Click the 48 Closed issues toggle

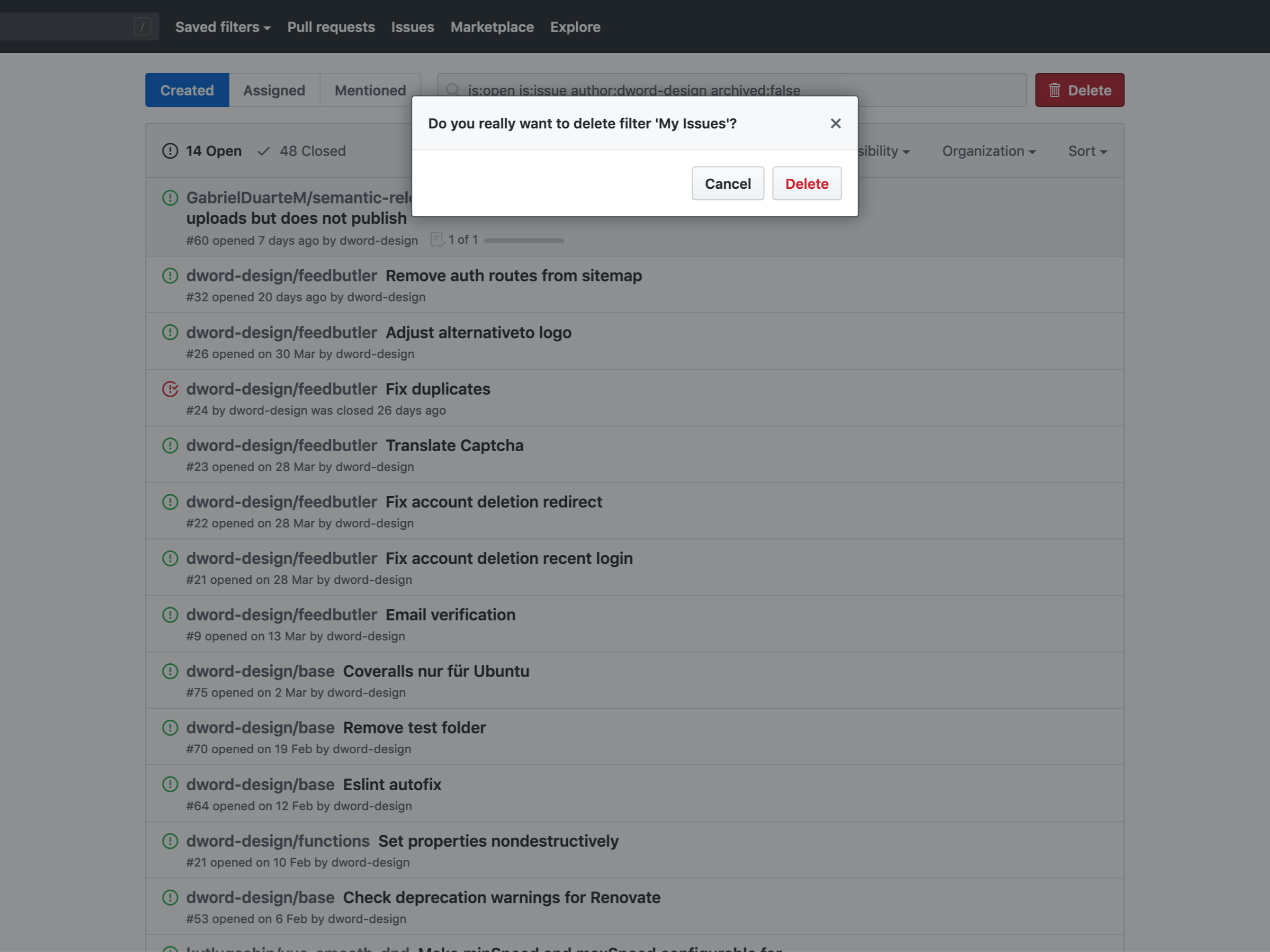click(x=302, y=150)
